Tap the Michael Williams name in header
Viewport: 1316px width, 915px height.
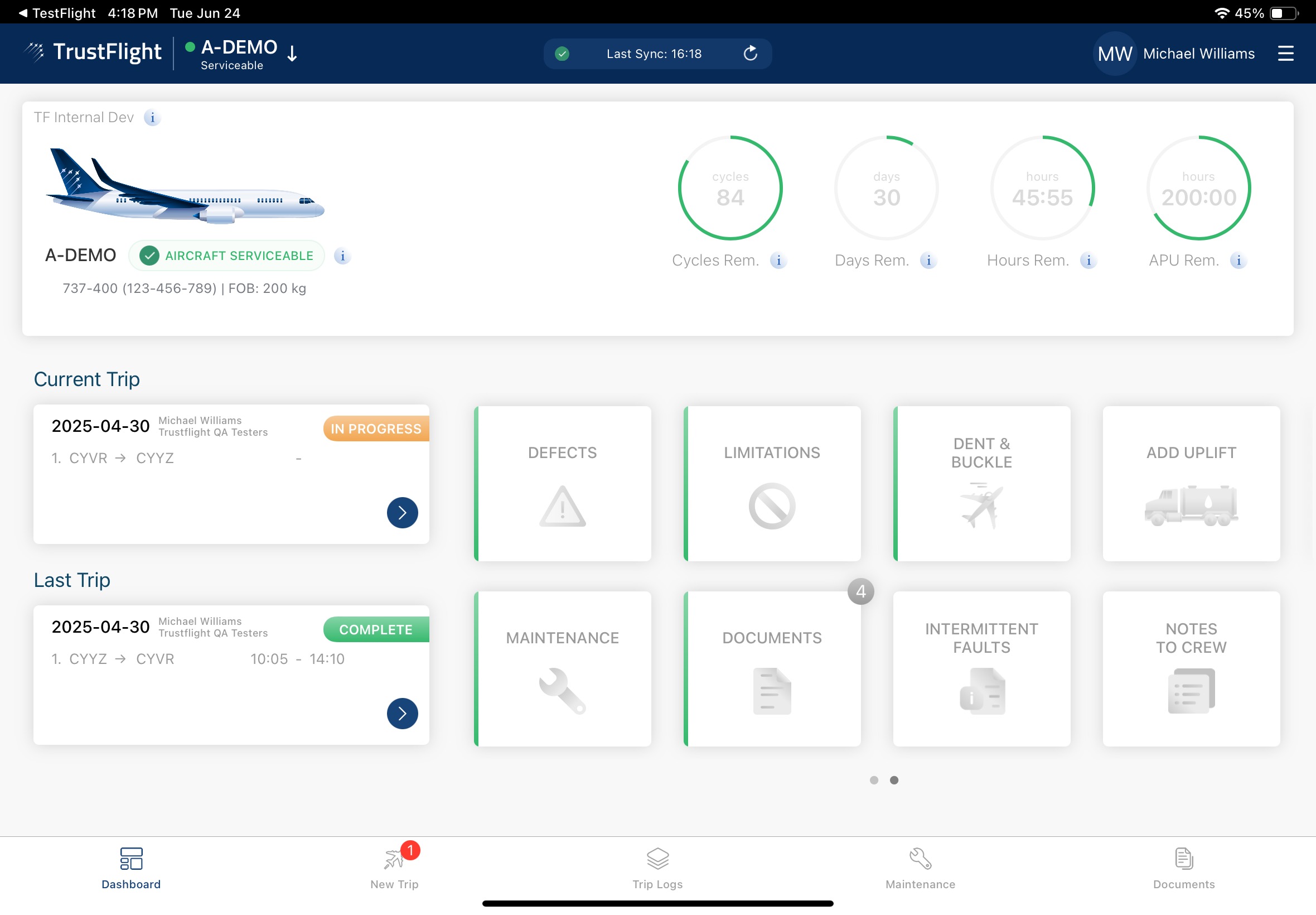(x=1198, y=54)
